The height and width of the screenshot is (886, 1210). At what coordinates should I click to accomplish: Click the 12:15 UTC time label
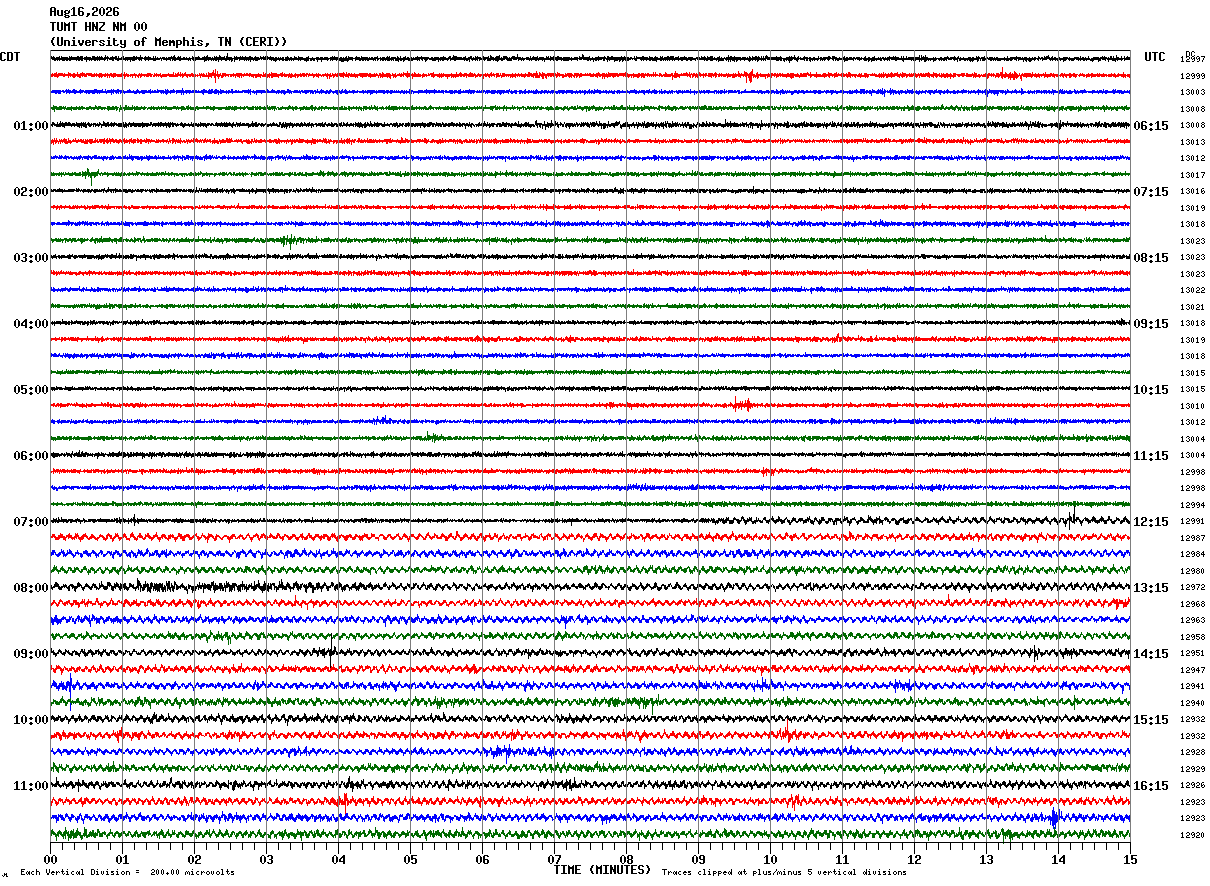1151,522
